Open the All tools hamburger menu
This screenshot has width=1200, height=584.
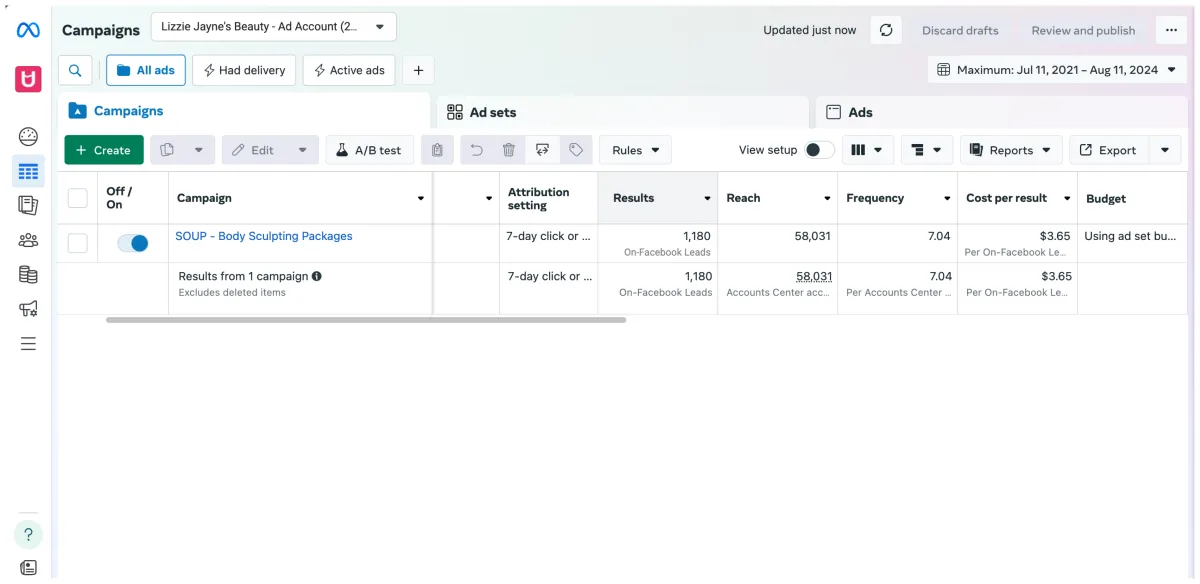click(28, 344)
